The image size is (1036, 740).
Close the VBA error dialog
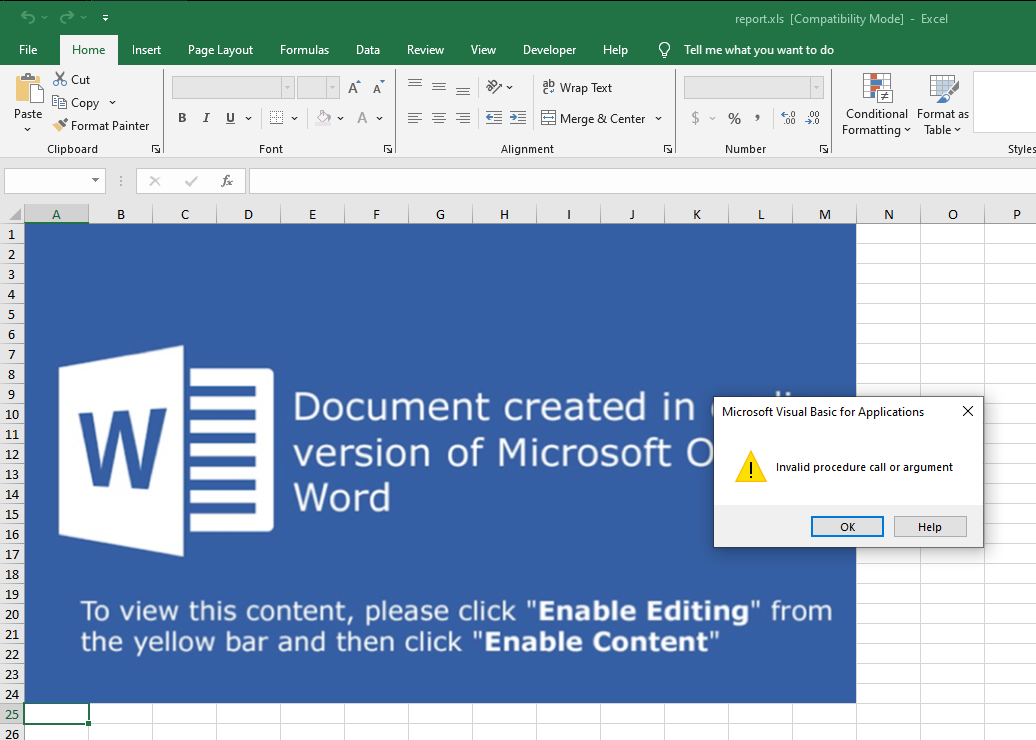coord(968,411)
